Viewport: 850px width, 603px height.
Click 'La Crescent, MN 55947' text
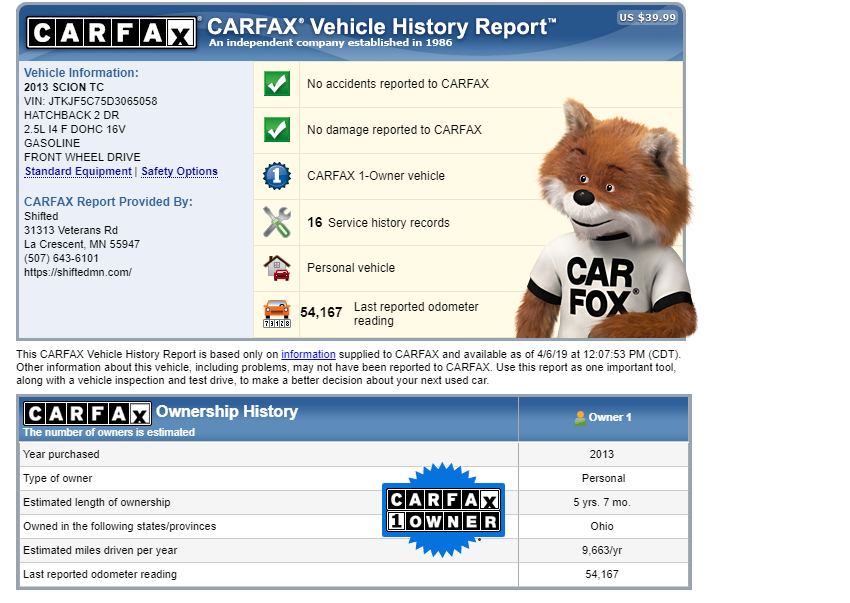coord(82,245)
